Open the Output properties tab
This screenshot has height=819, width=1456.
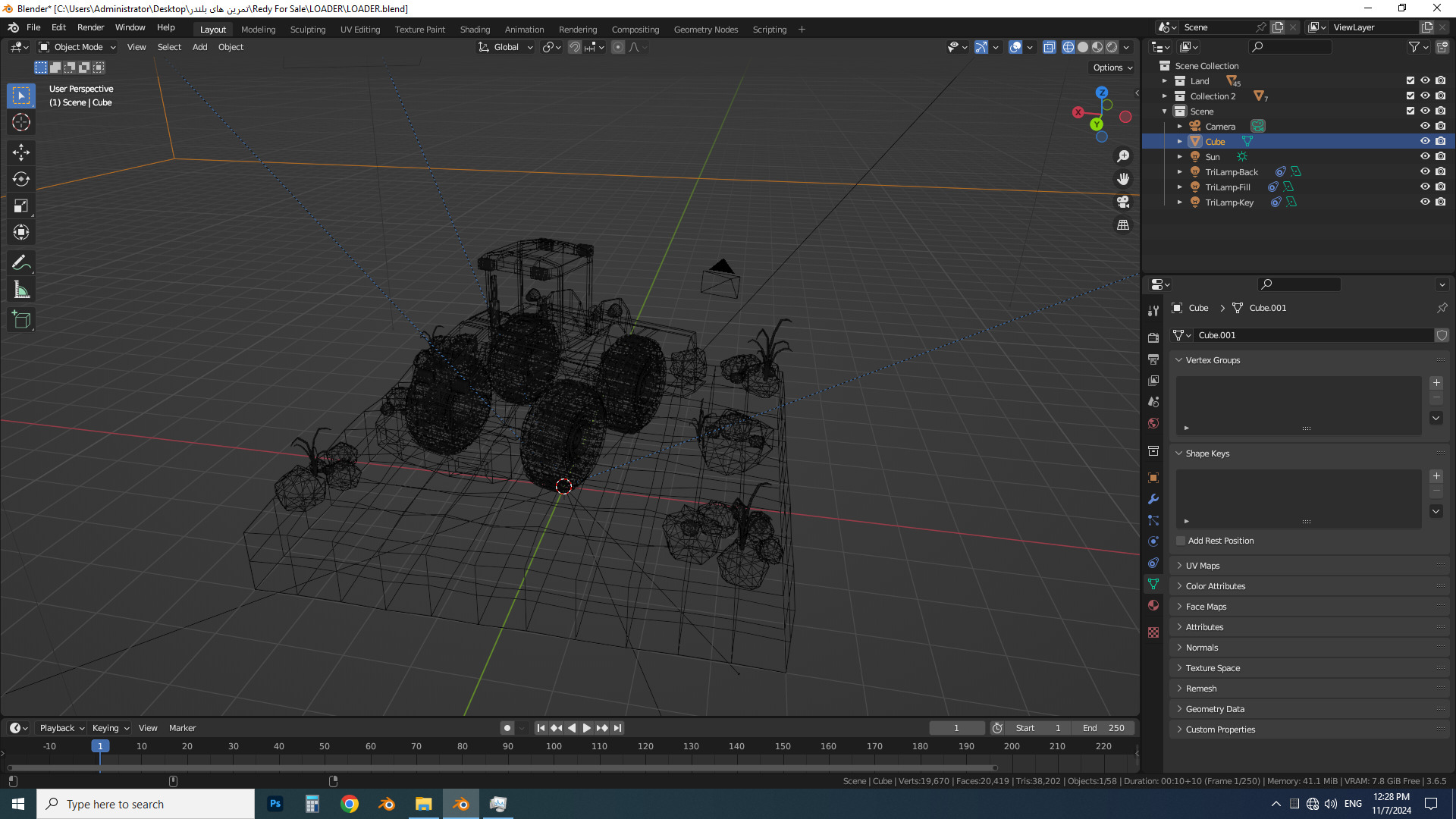point(1153,359)
